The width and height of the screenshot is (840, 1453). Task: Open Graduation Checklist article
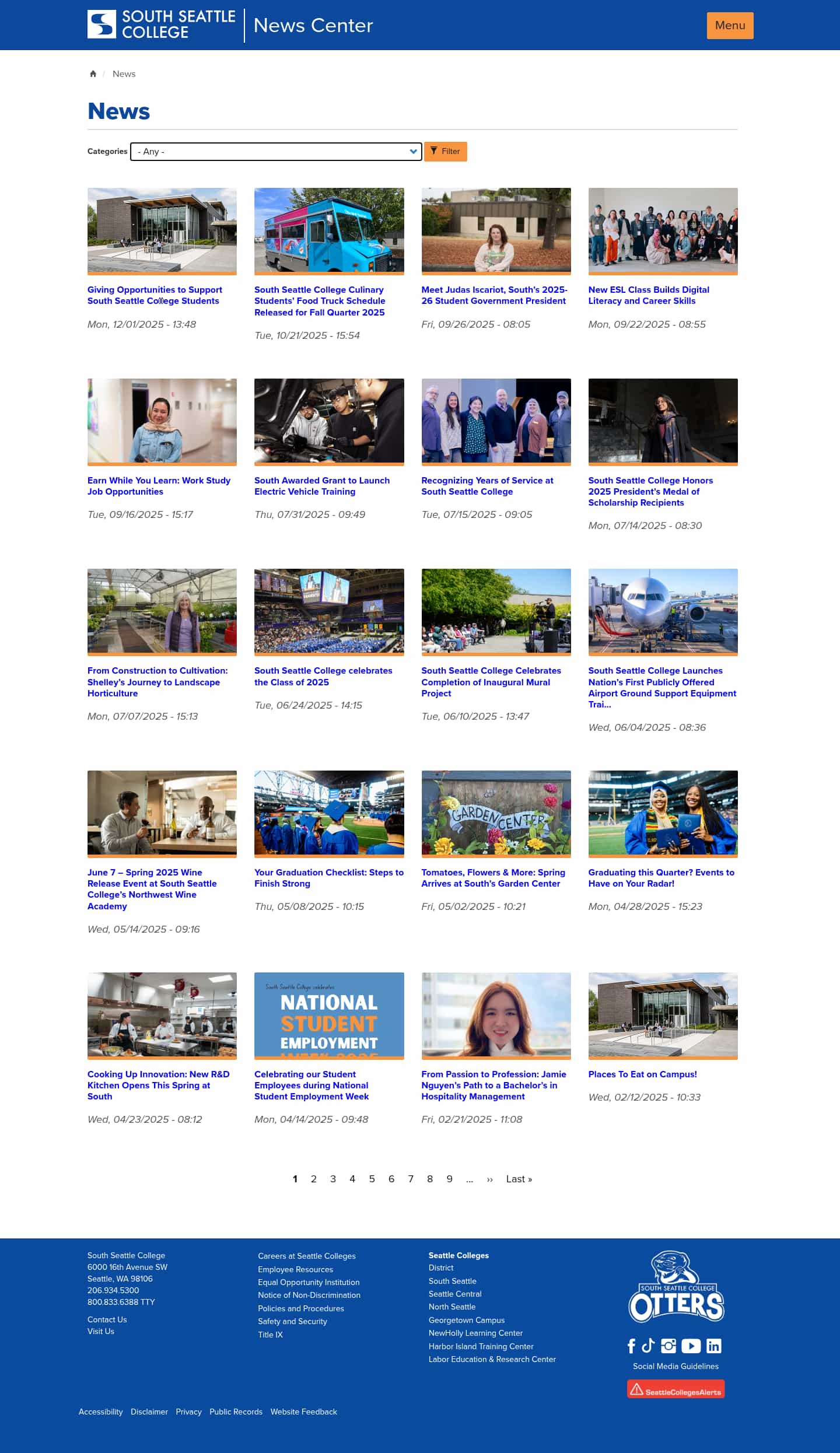[329, 878]
